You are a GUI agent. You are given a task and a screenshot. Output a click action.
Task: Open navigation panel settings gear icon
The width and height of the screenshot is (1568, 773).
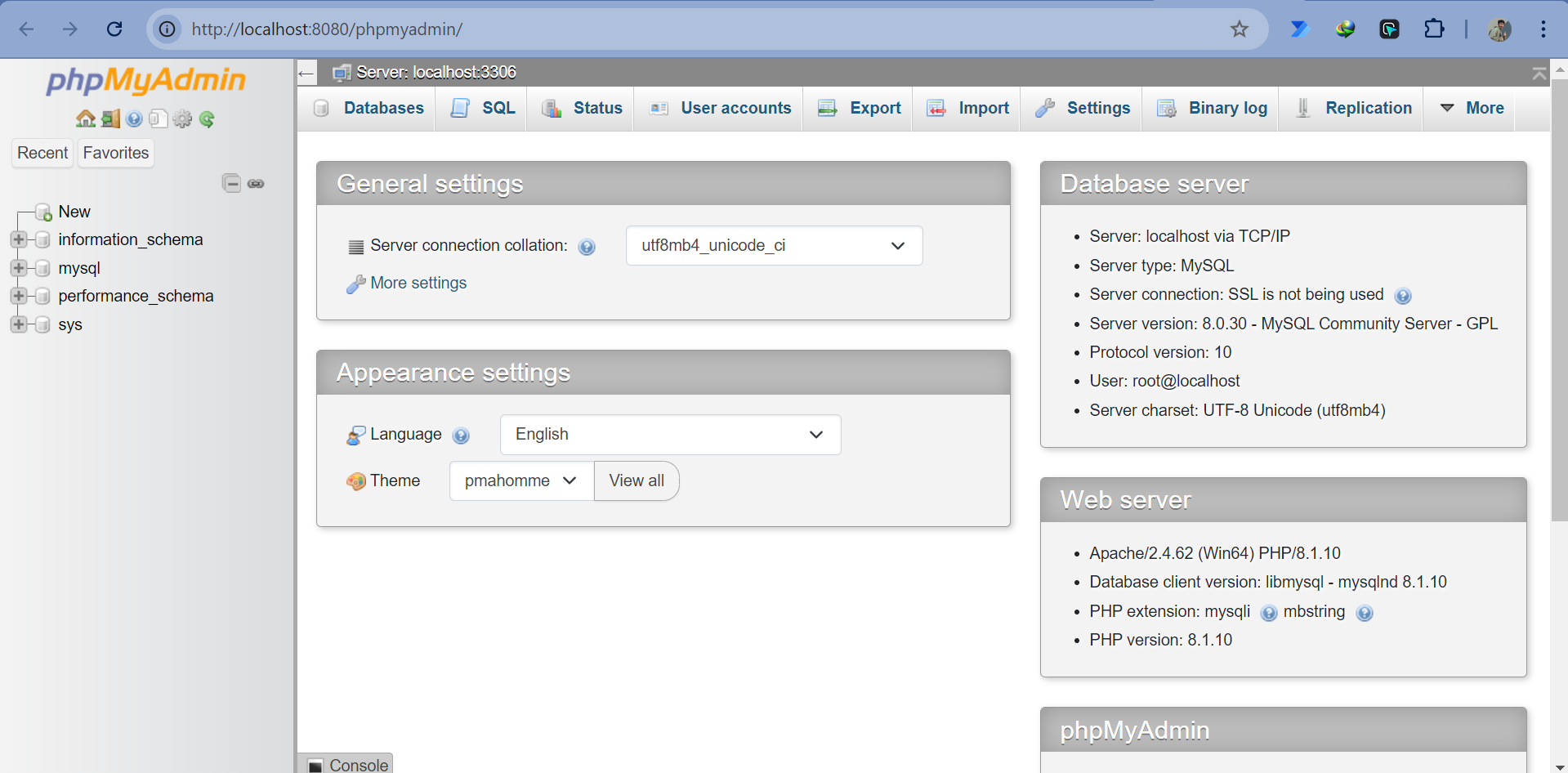(182, 119)
